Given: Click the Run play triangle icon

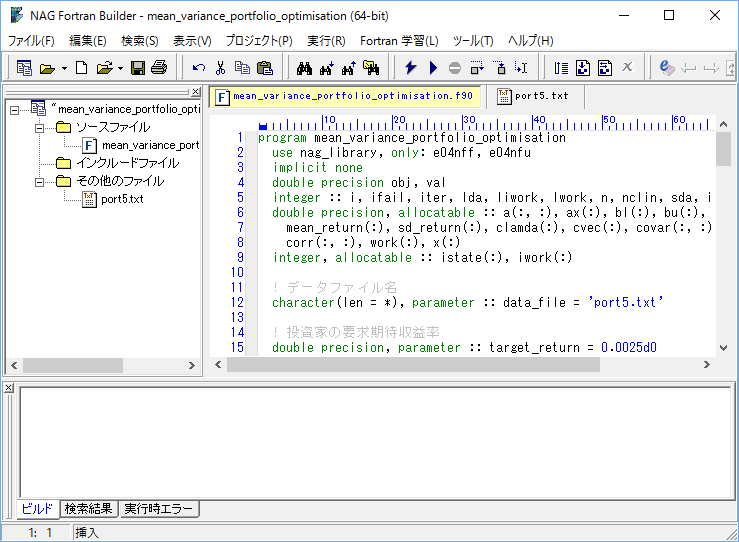Looking at the screenshot, I should 433,68.
